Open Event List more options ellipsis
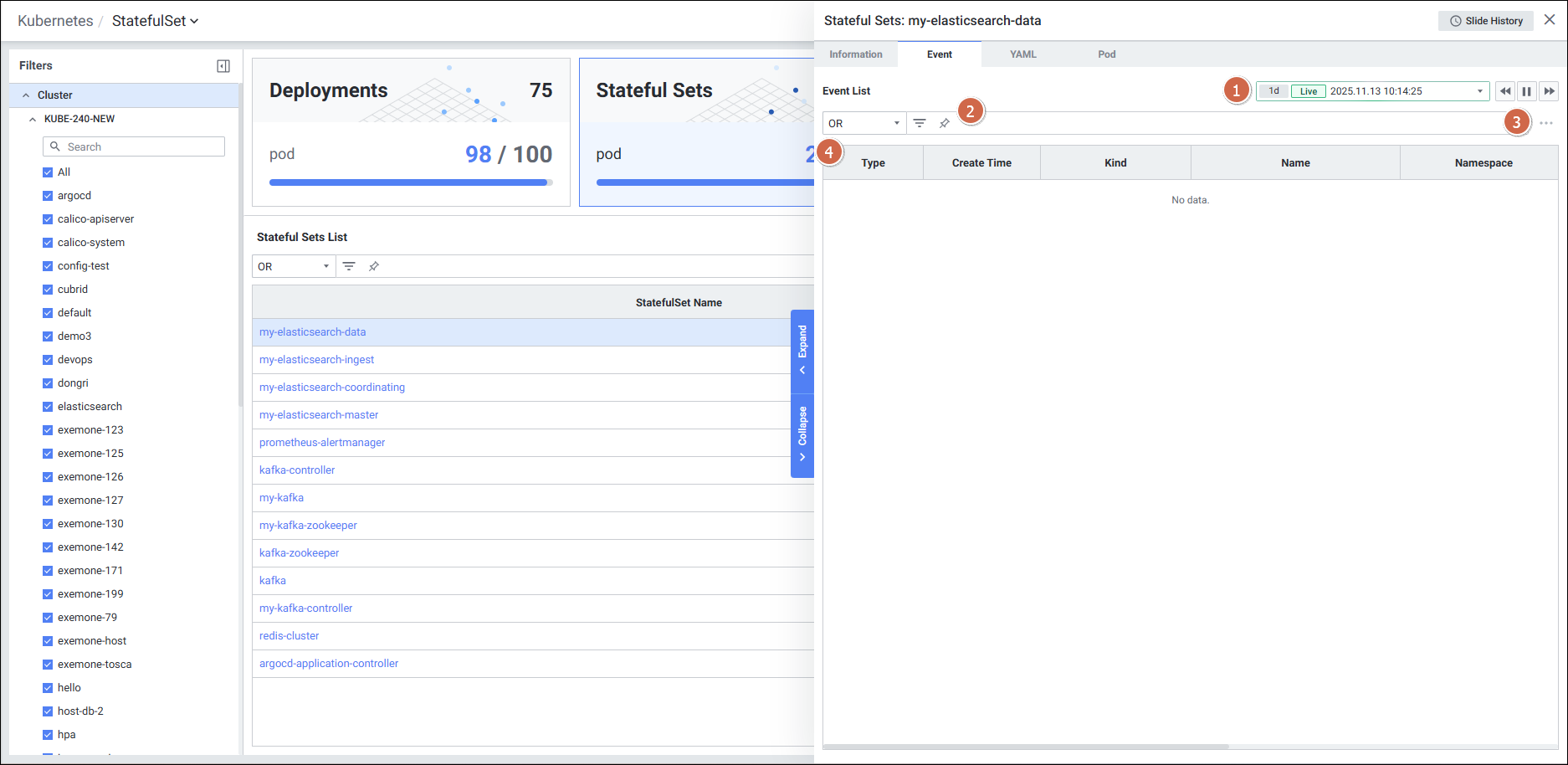The height and width of the screenshot is (765, 1568). tap(1545, 123)
